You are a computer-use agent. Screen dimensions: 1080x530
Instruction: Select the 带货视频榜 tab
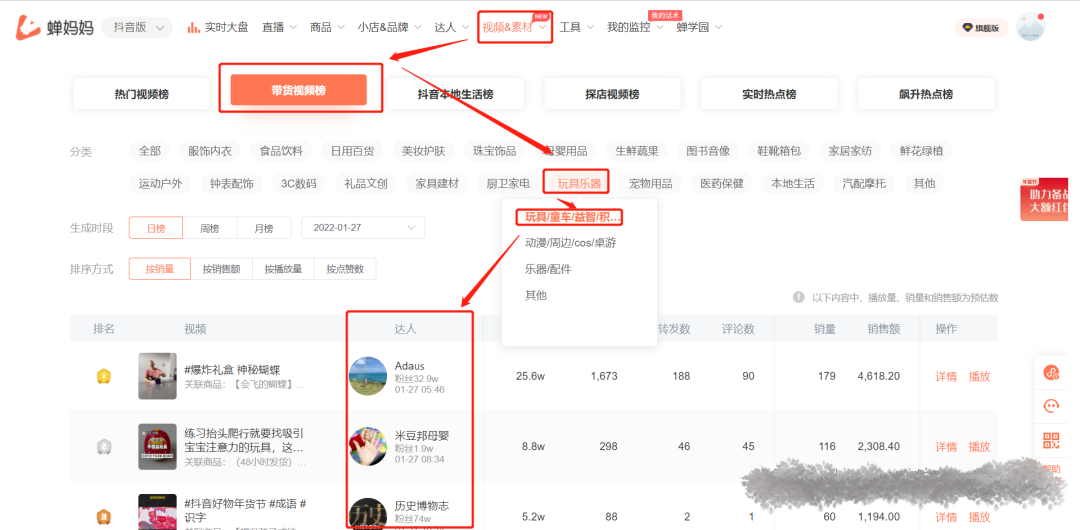[298, 90]
